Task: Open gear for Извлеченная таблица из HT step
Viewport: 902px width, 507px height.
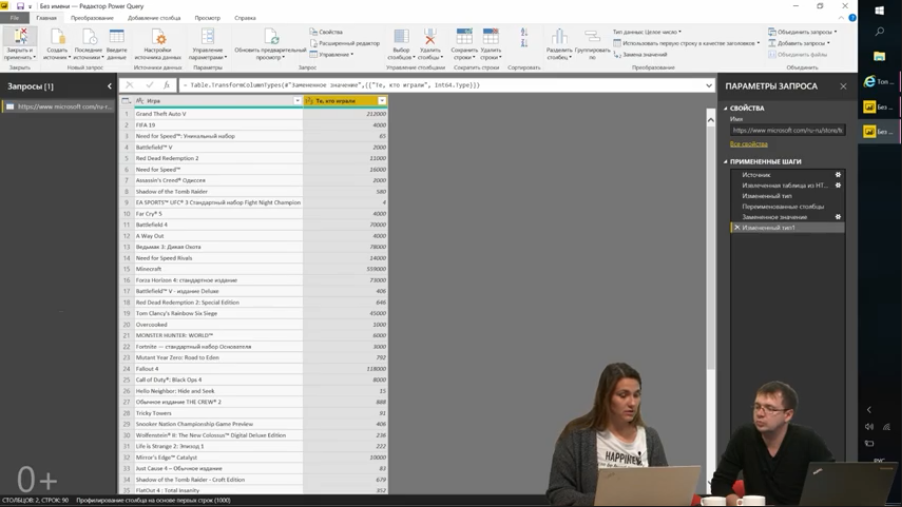Action: (838, 185)
